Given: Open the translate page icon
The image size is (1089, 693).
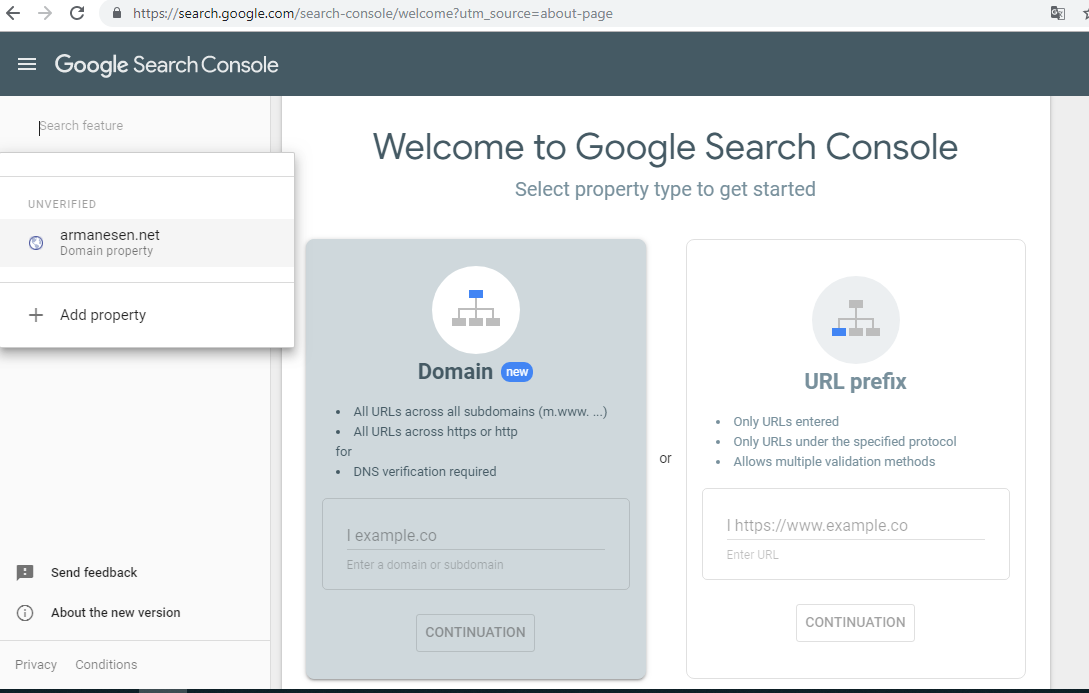Looking at the screenshot, I should pyautogui.click(x=1057, y=13).
